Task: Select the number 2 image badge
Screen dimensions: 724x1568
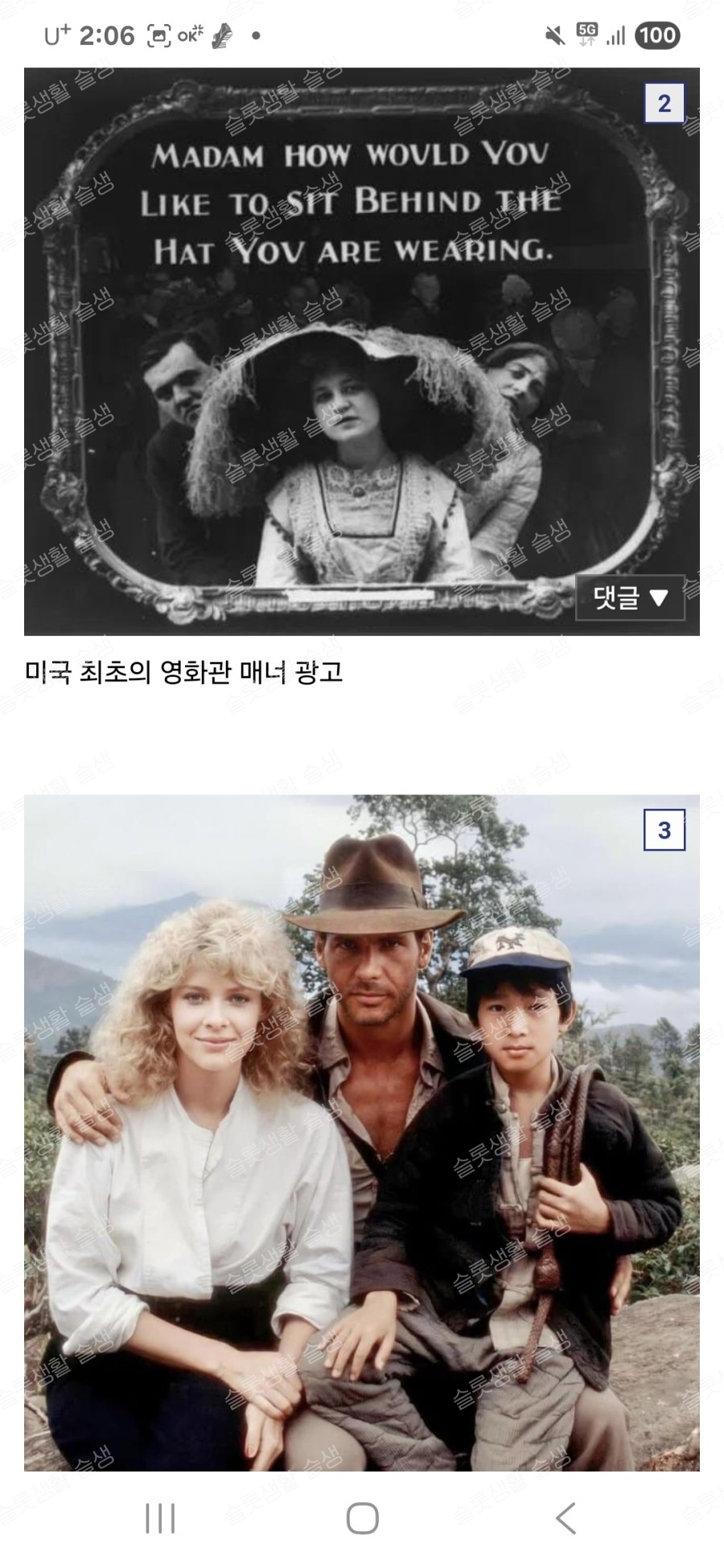Action: pos(664,104)
